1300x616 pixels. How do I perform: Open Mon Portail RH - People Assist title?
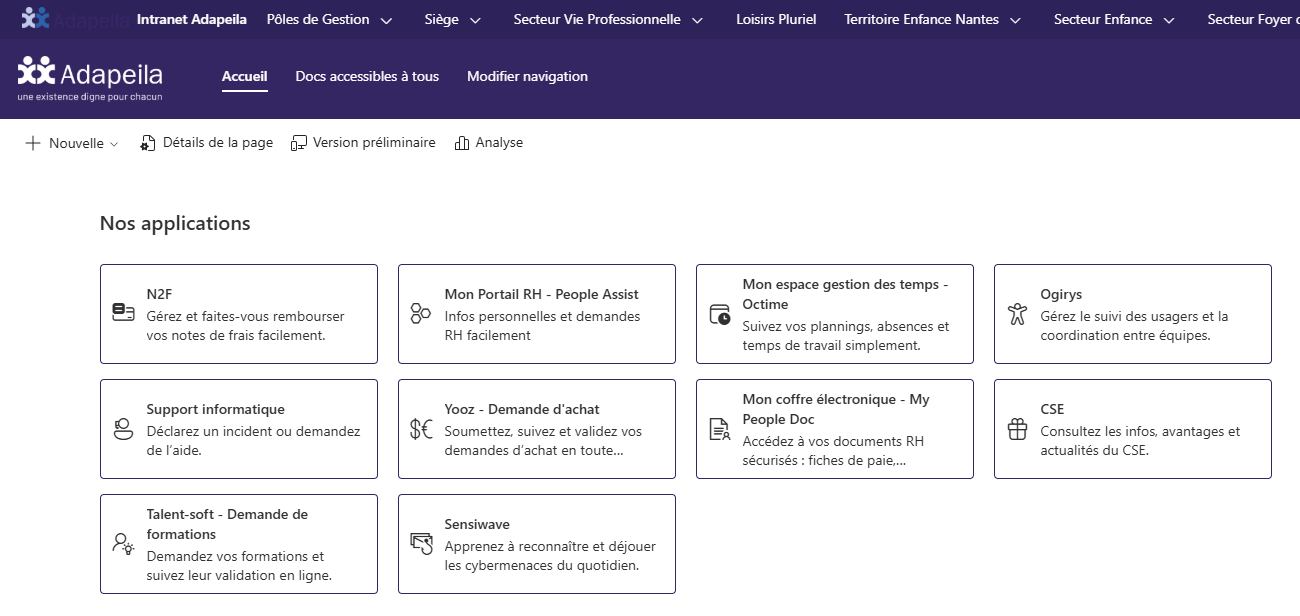541,294
